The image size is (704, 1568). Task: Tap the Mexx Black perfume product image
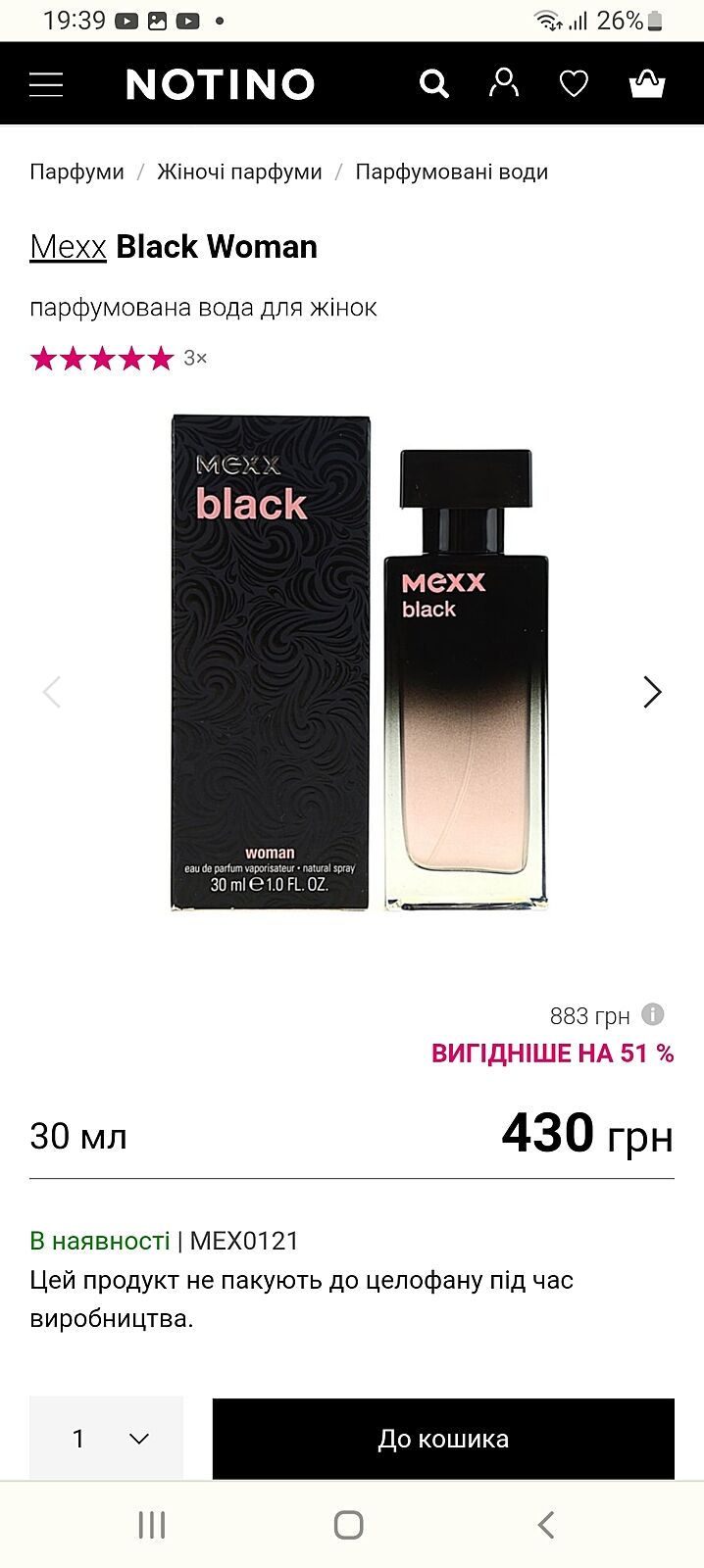360,663
